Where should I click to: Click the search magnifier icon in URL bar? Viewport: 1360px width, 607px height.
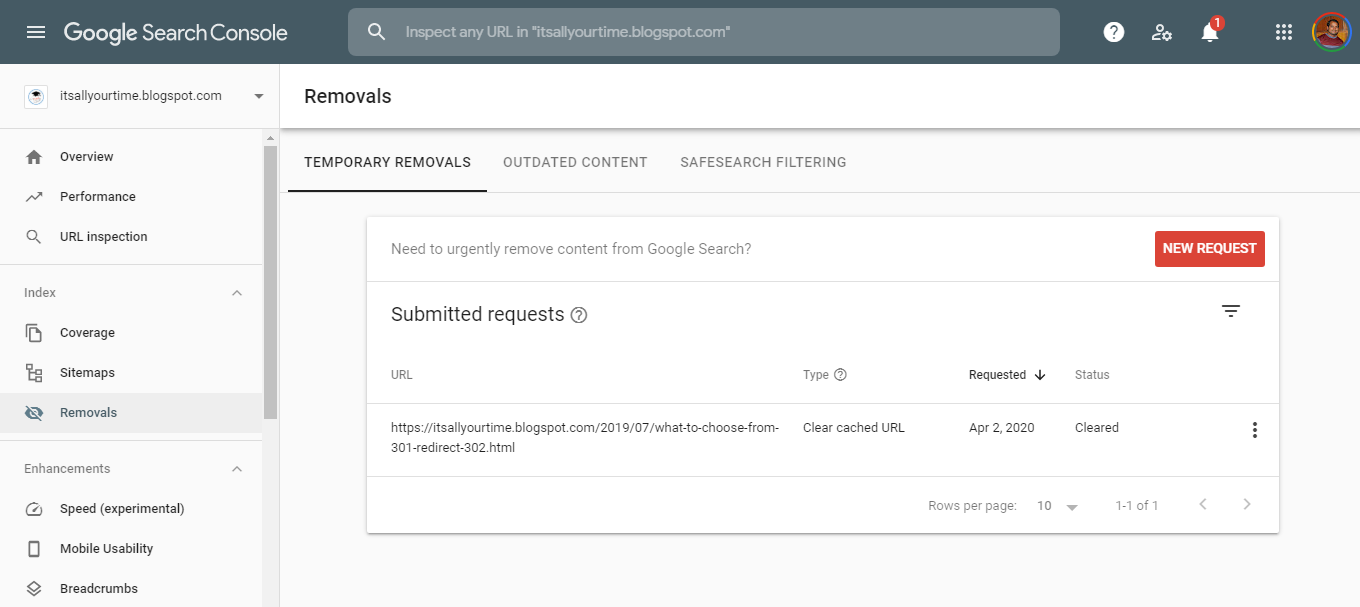(376, 32)
